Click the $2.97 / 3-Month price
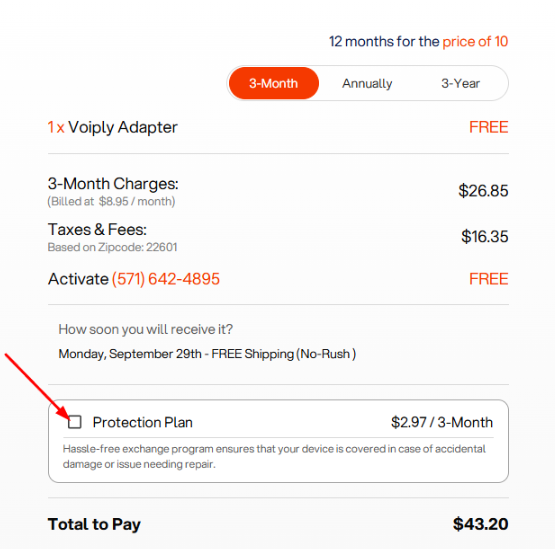555x549 pixels. tap(442, 422)
